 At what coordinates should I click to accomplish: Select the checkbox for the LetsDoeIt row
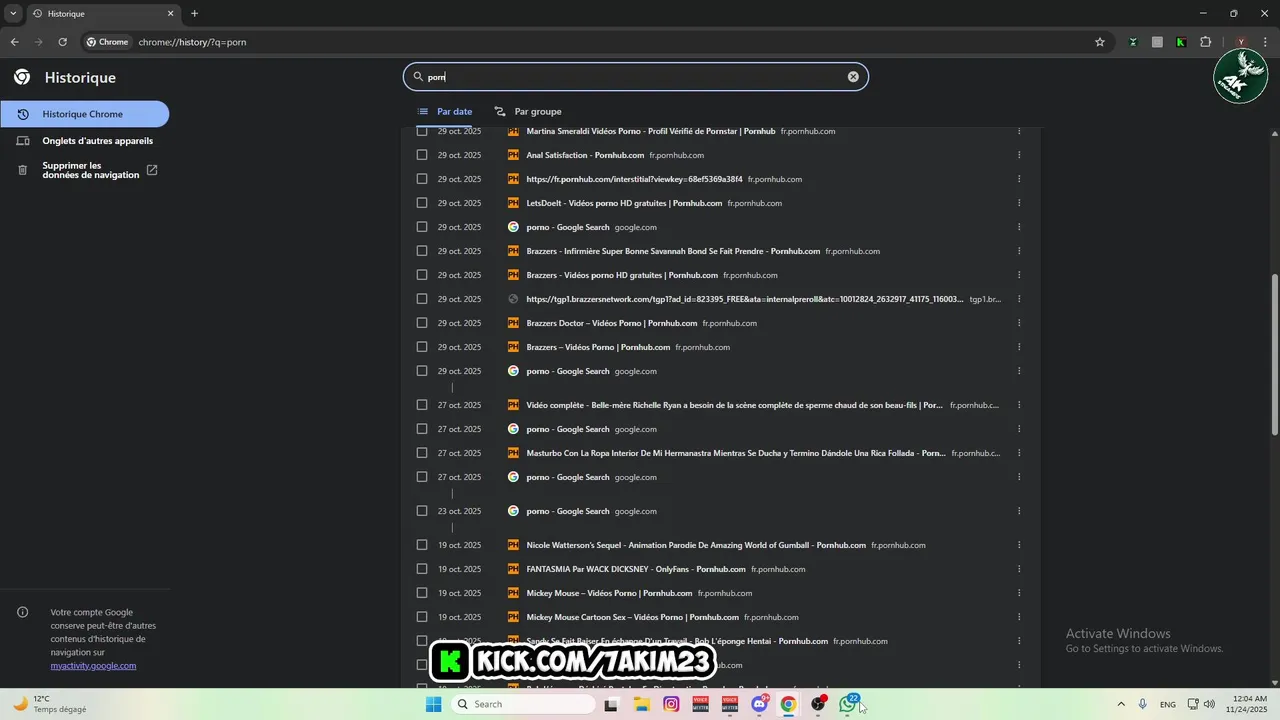click(x=422, y=203)
